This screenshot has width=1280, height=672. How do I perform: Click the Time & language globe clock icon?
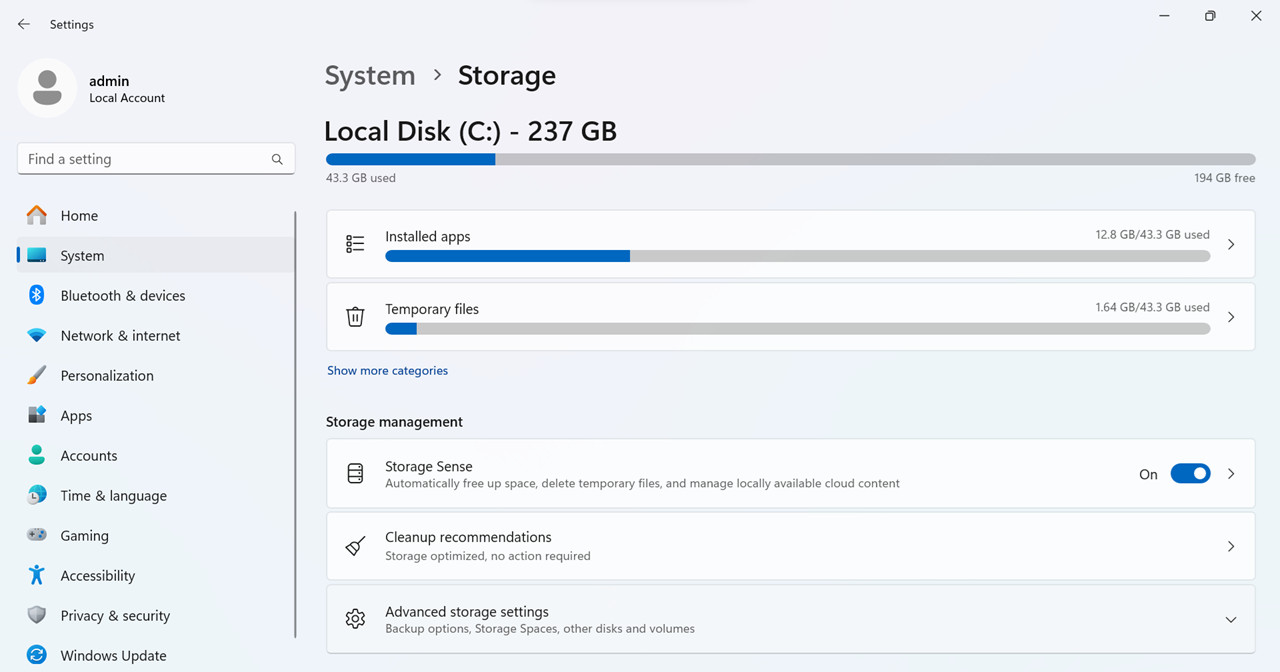pyautogui.click(x=37, y=495)
